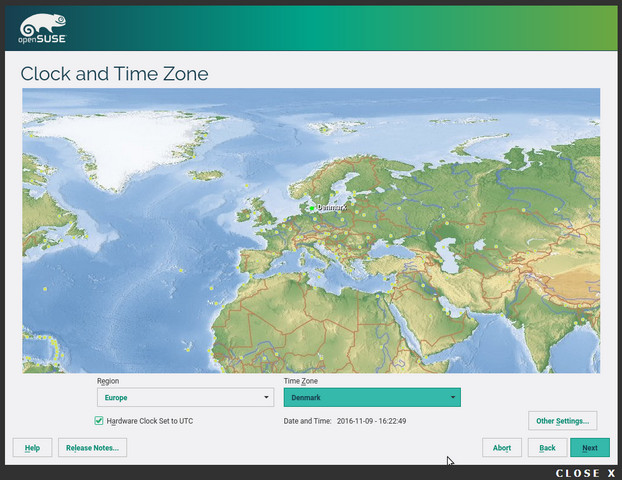
Task: View the Release Notes
Action: coord(92,448)
